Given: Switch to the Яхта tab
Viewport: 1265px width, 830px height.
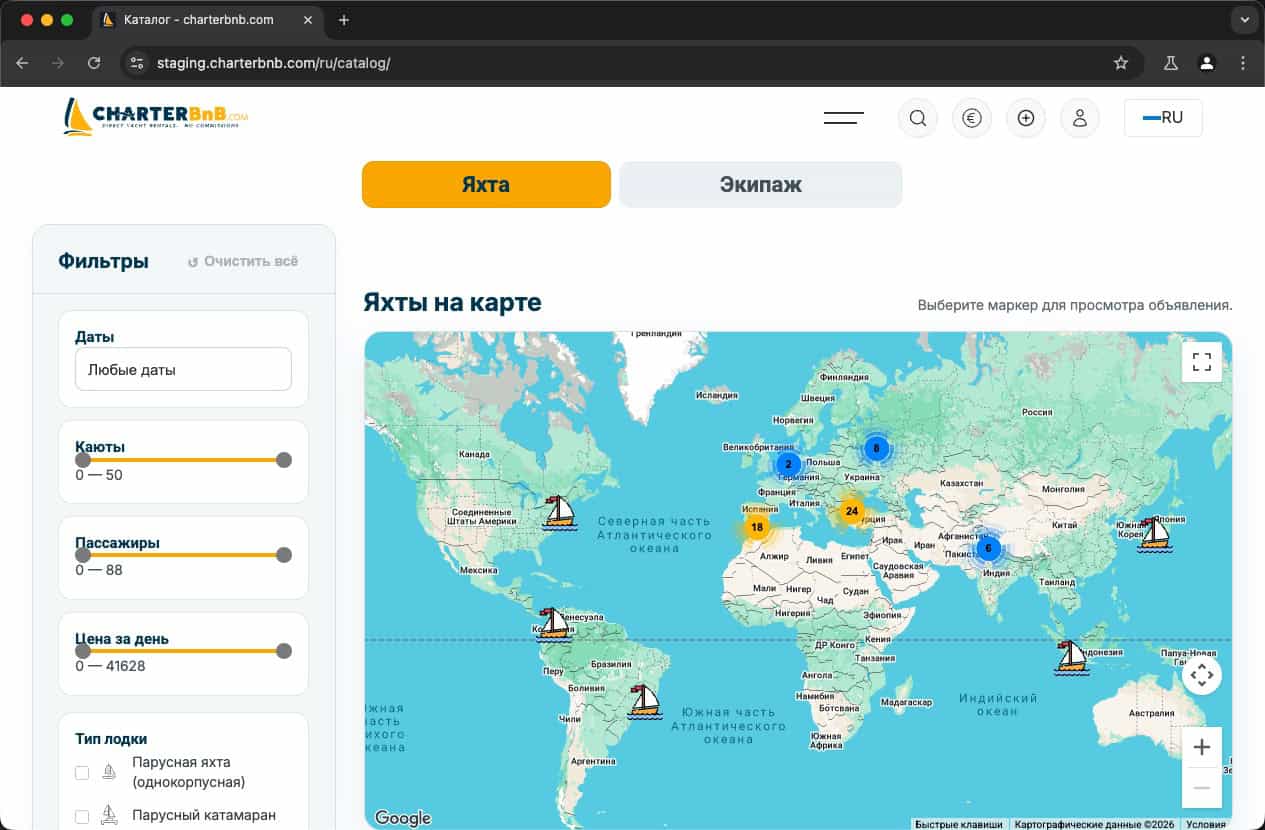Looking at the screenshot, I should tap(486, 185).
